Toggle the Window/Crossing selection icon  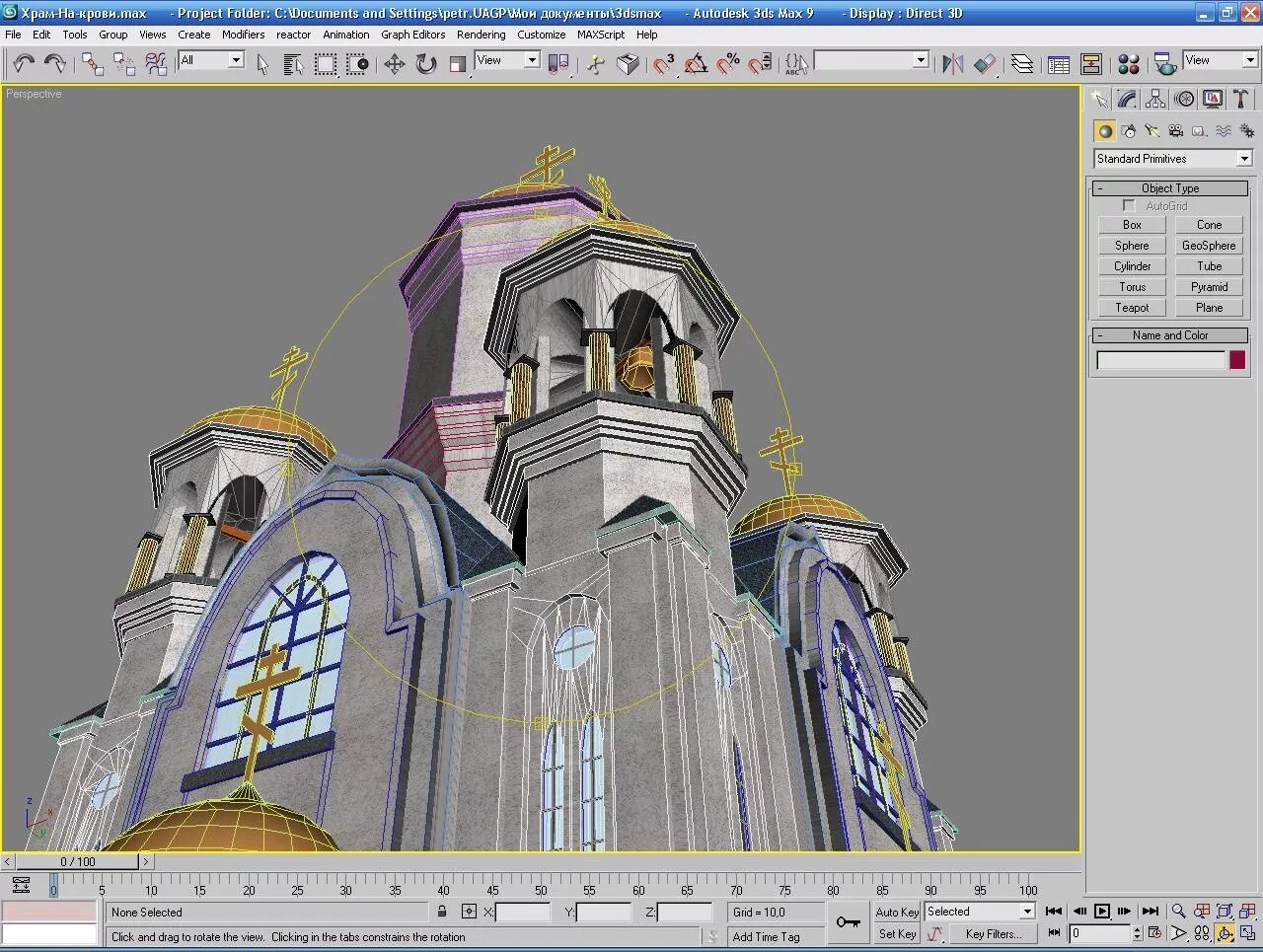(x=357, y=64)
